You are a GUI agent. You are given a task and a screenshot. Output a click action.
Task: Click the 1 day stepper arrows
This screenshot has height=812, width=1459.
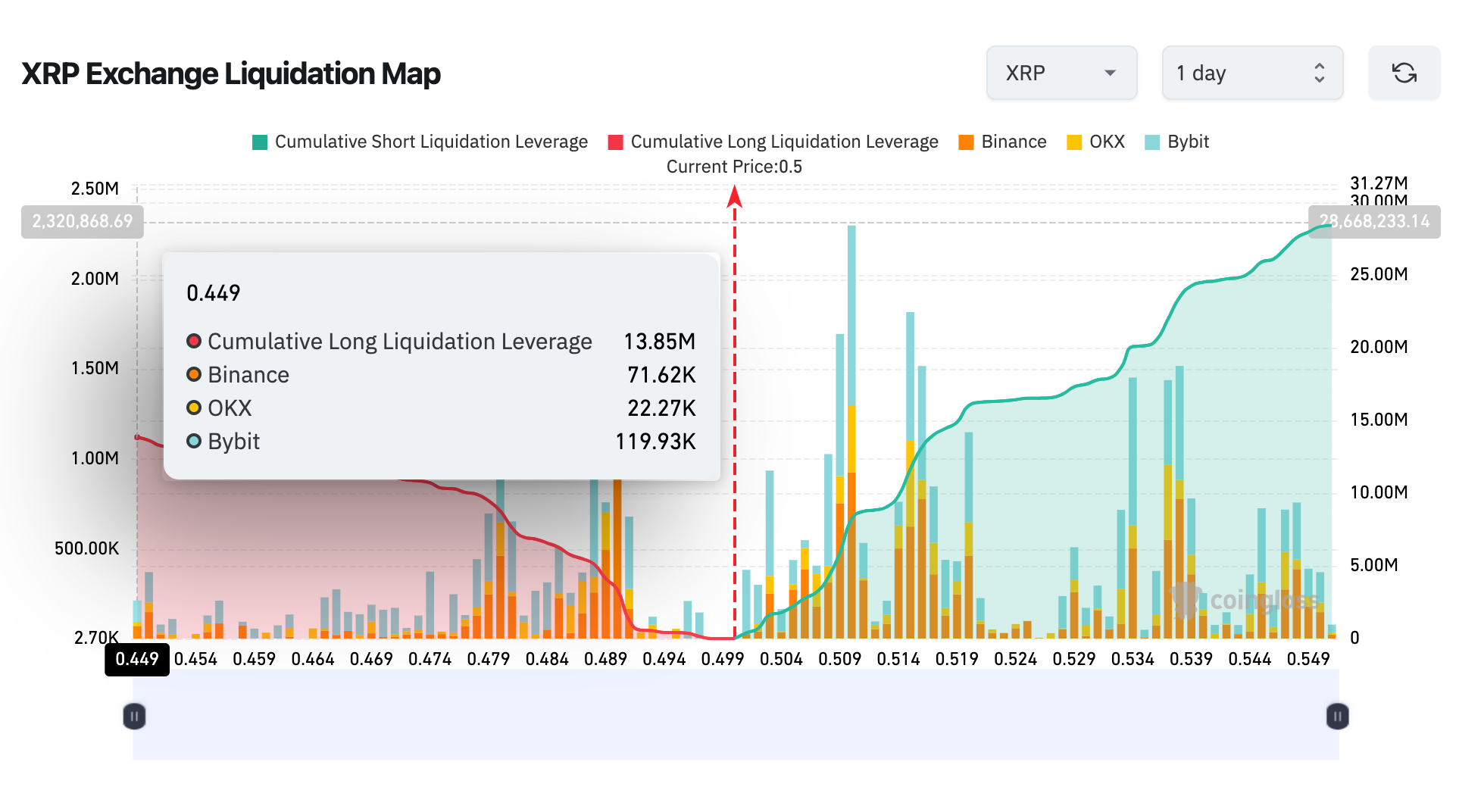[1319, 73]
